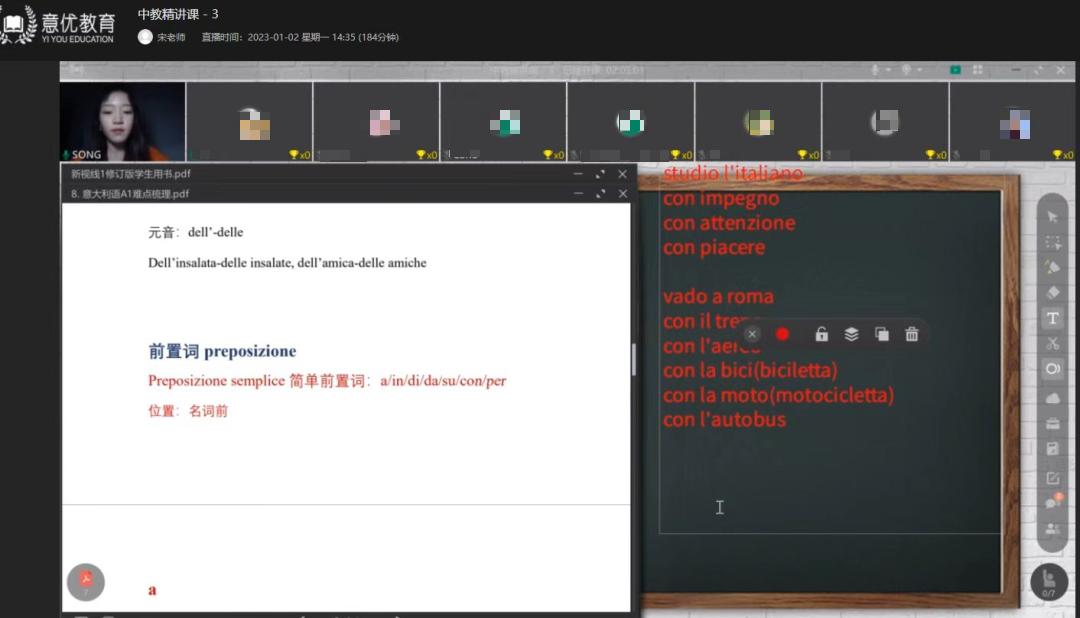Open the courseware toolbox icon
This screenshot has height=618, width=1080.
coord(1052,422)
